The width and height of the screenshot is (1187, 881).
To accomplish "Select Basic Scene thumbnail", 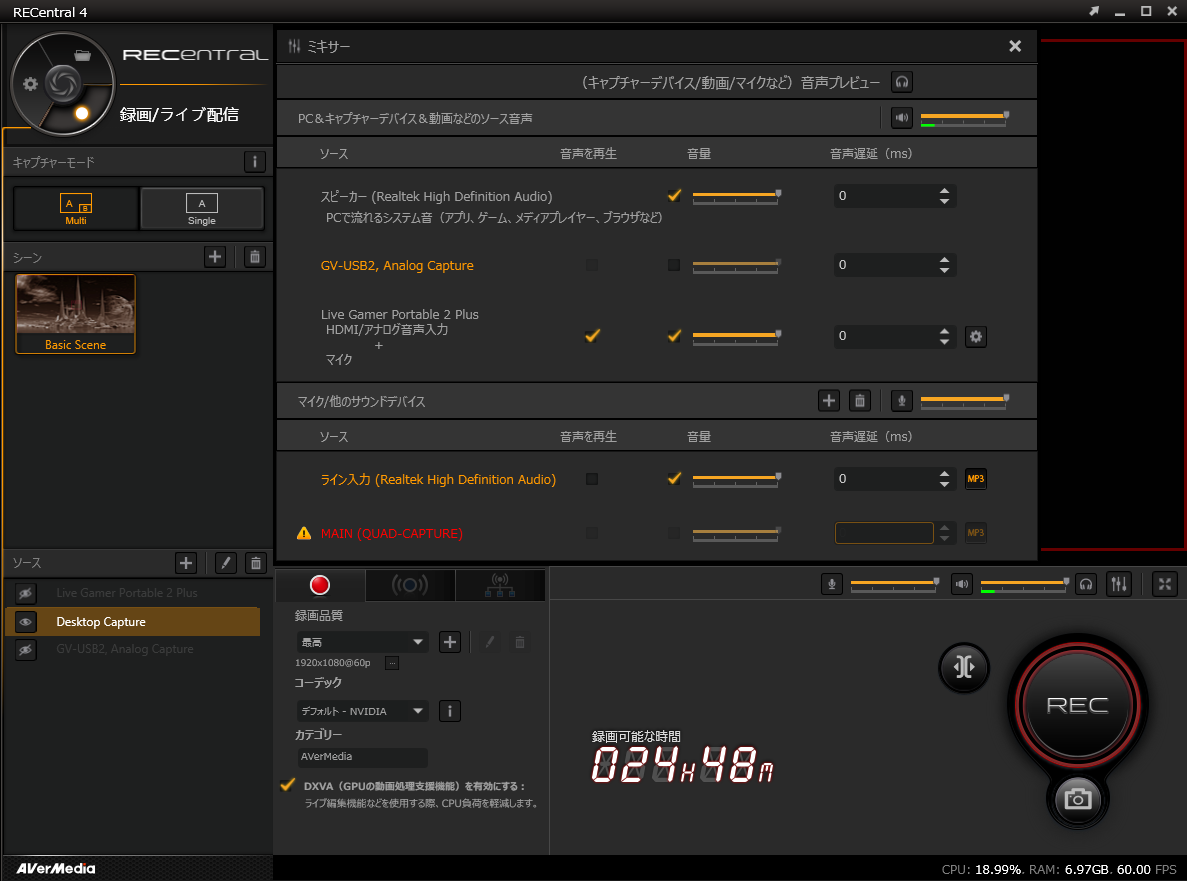I will point(76,313).
